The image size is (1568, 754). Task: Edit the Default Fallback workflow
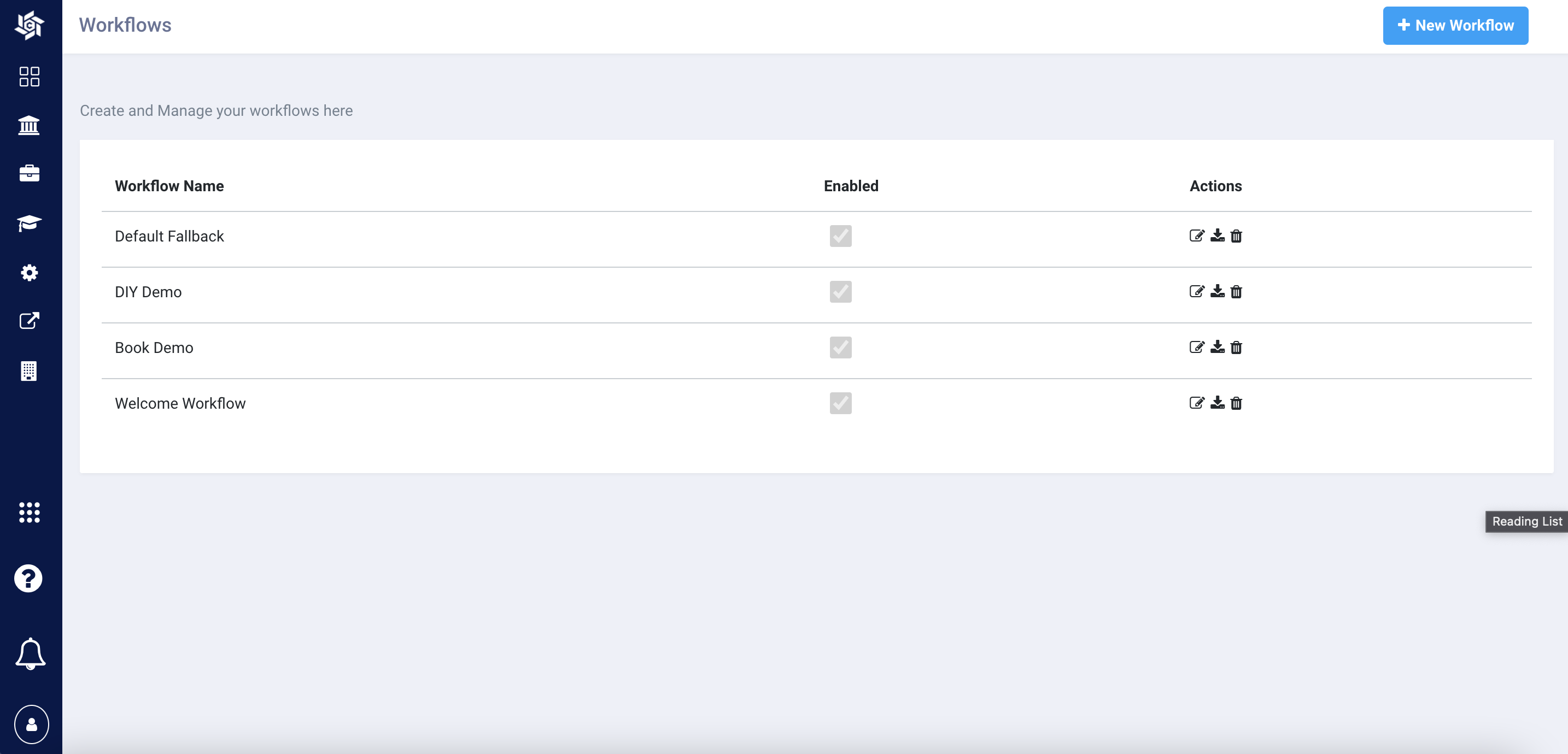[x=1196, y=236]
